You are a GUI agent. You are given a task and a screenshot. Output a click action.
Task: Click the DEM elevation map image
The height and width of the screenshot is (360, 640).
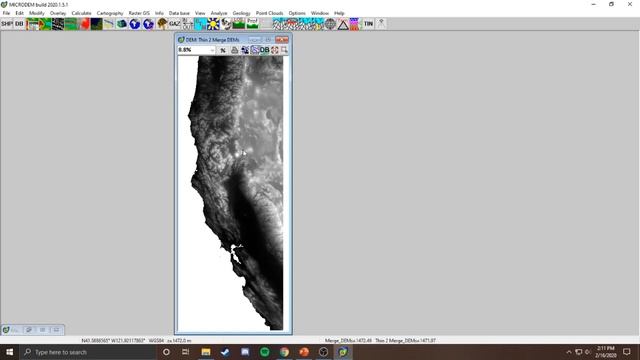pos(233,193)
